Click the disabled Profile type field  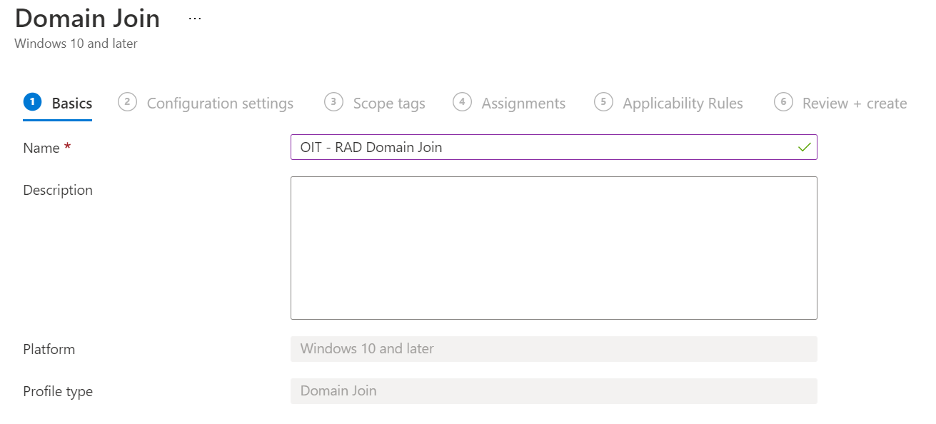(x=553, y=391)
